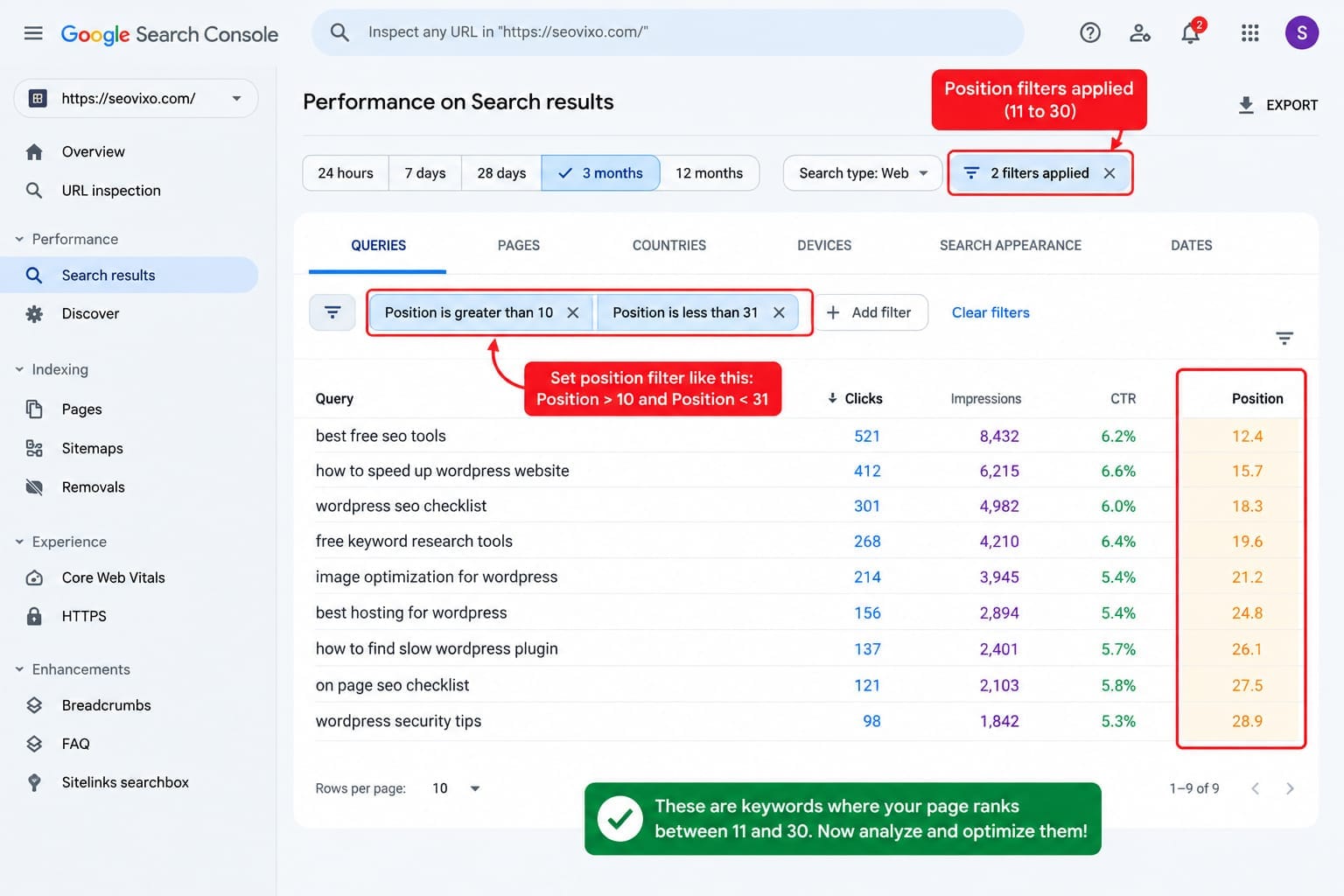This screenshot has height=896, width=1344.
Task: Switch to the Search Appearance tab
Action: point(1011,246)
